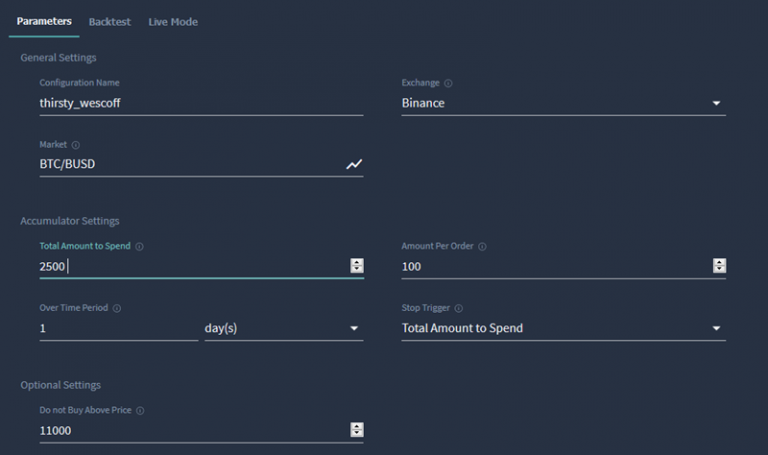768x455 pixels.
Task: Click the Configuration Name input field
Action: tap(201, 103)
